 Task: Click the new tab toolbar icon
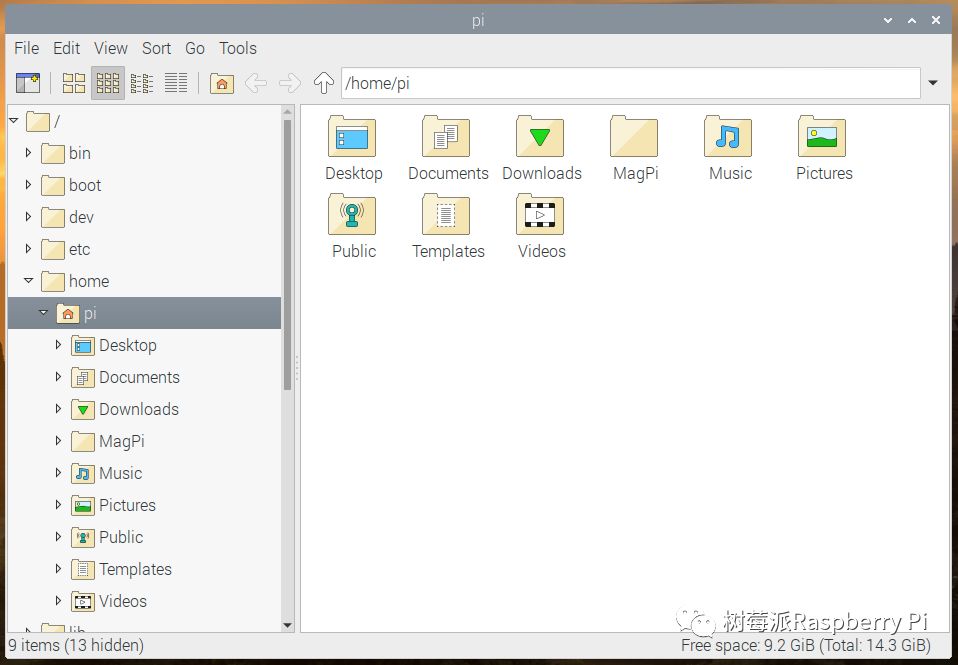pos(27,83)
